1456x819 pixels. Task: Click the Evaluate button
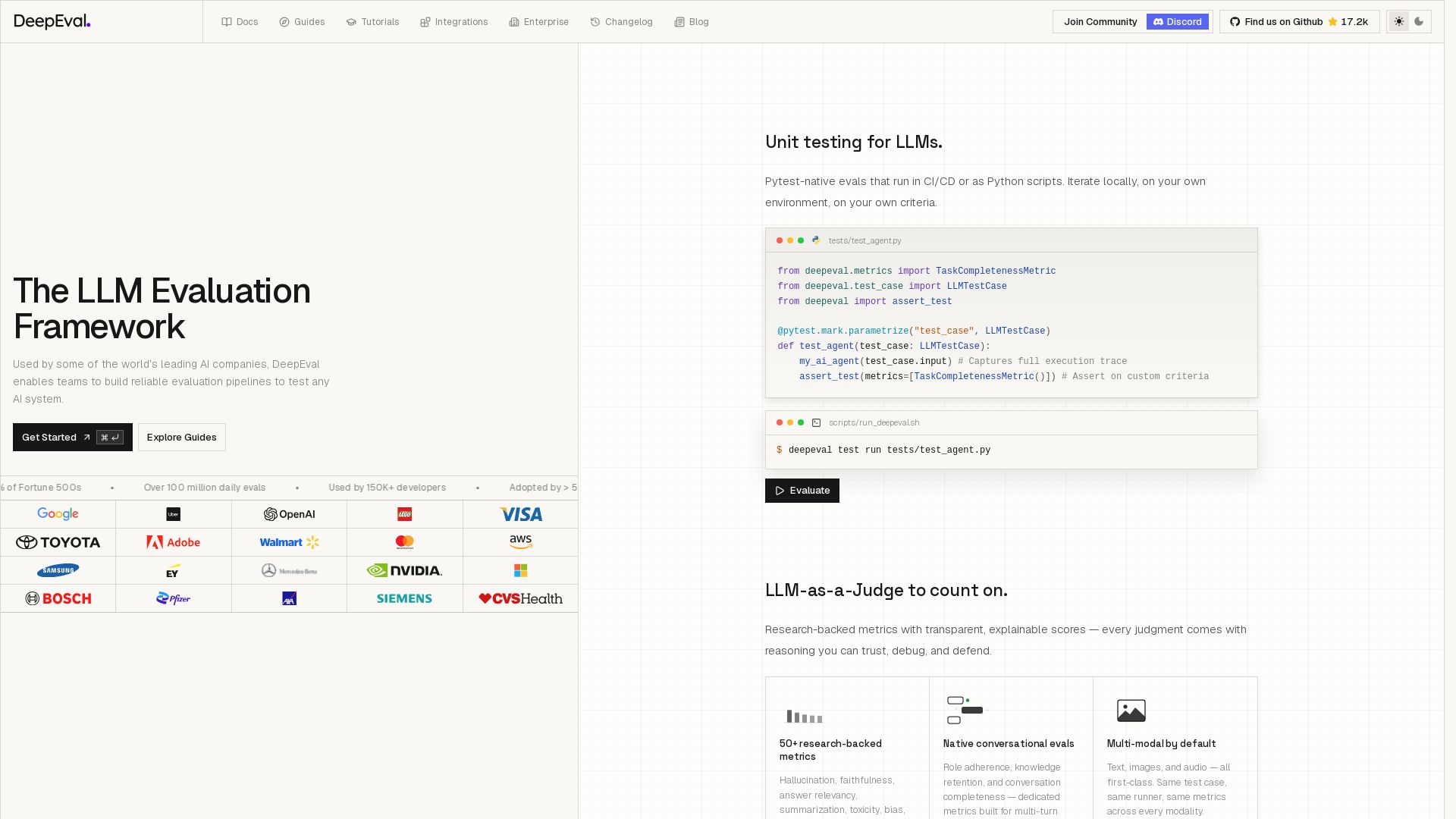click(802, 491)
